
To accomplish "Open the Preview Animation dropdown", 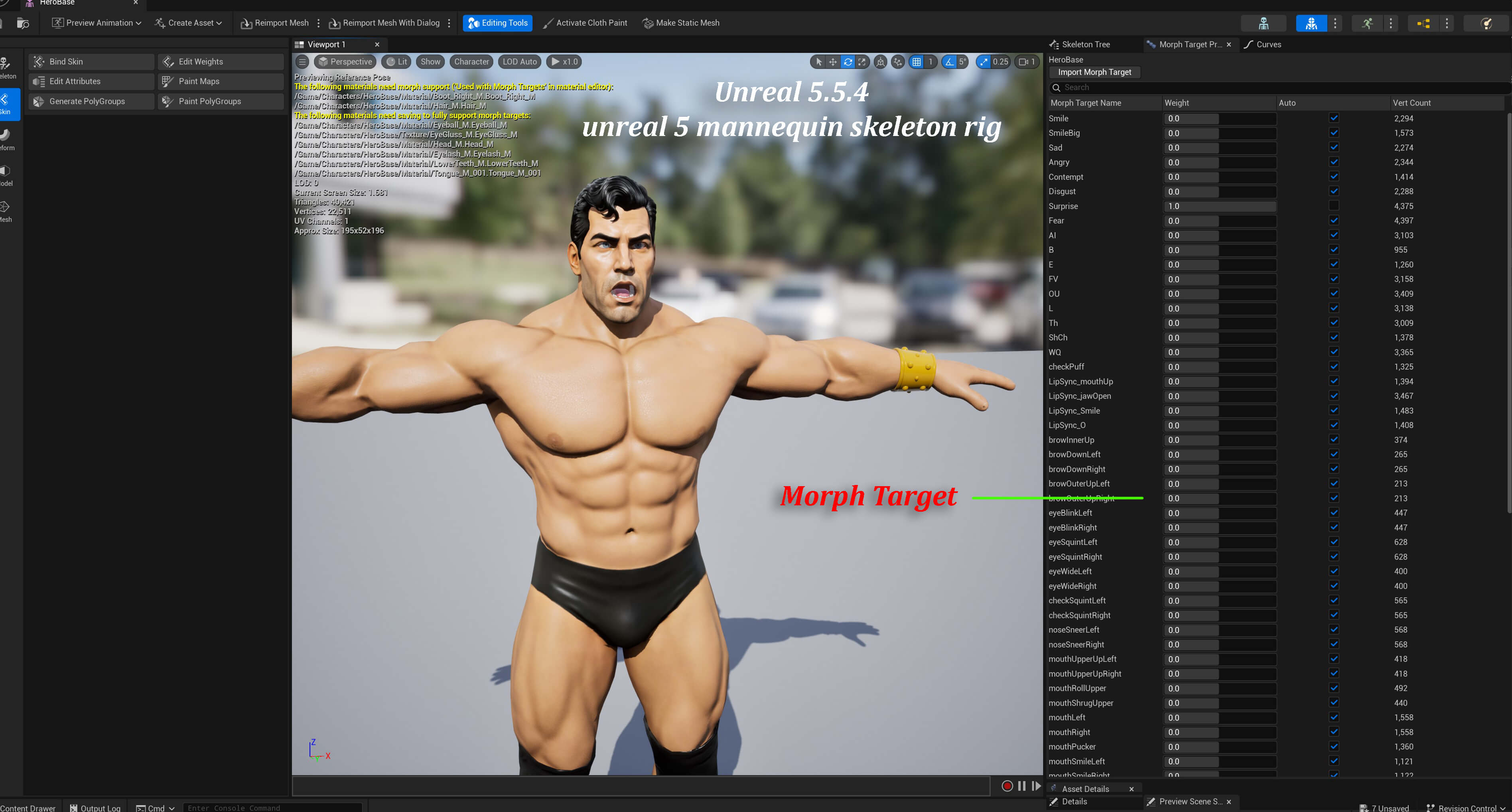I will click(x=97, y=23).
